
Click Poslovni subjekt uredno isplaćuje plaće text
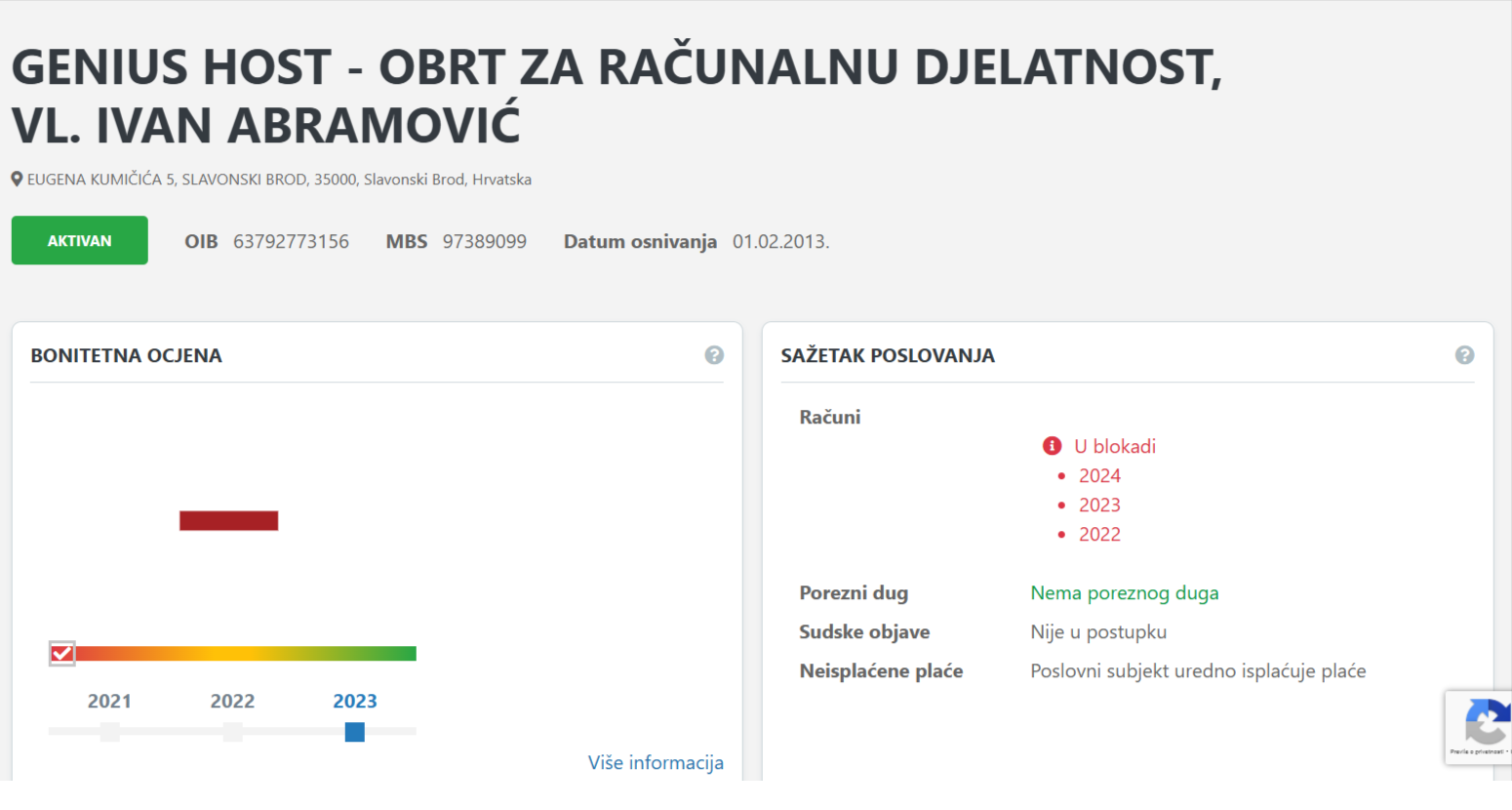click(x=1198, y=670)
